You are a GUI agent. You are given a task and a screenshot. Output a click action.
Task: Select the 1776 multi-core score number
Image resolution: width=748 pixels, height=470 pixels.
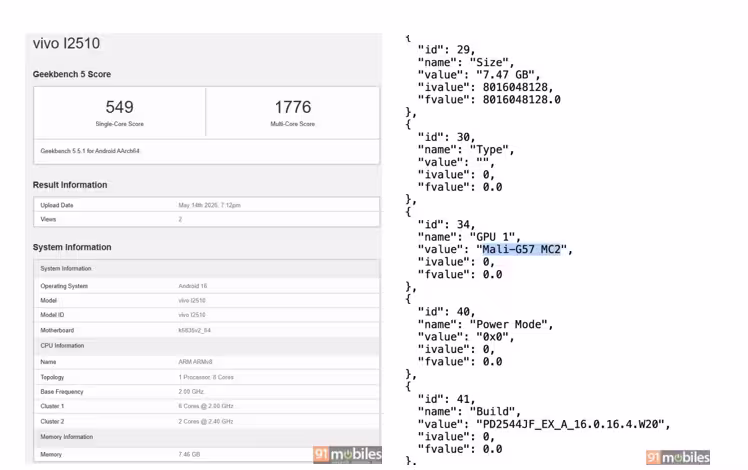[292, 107]
